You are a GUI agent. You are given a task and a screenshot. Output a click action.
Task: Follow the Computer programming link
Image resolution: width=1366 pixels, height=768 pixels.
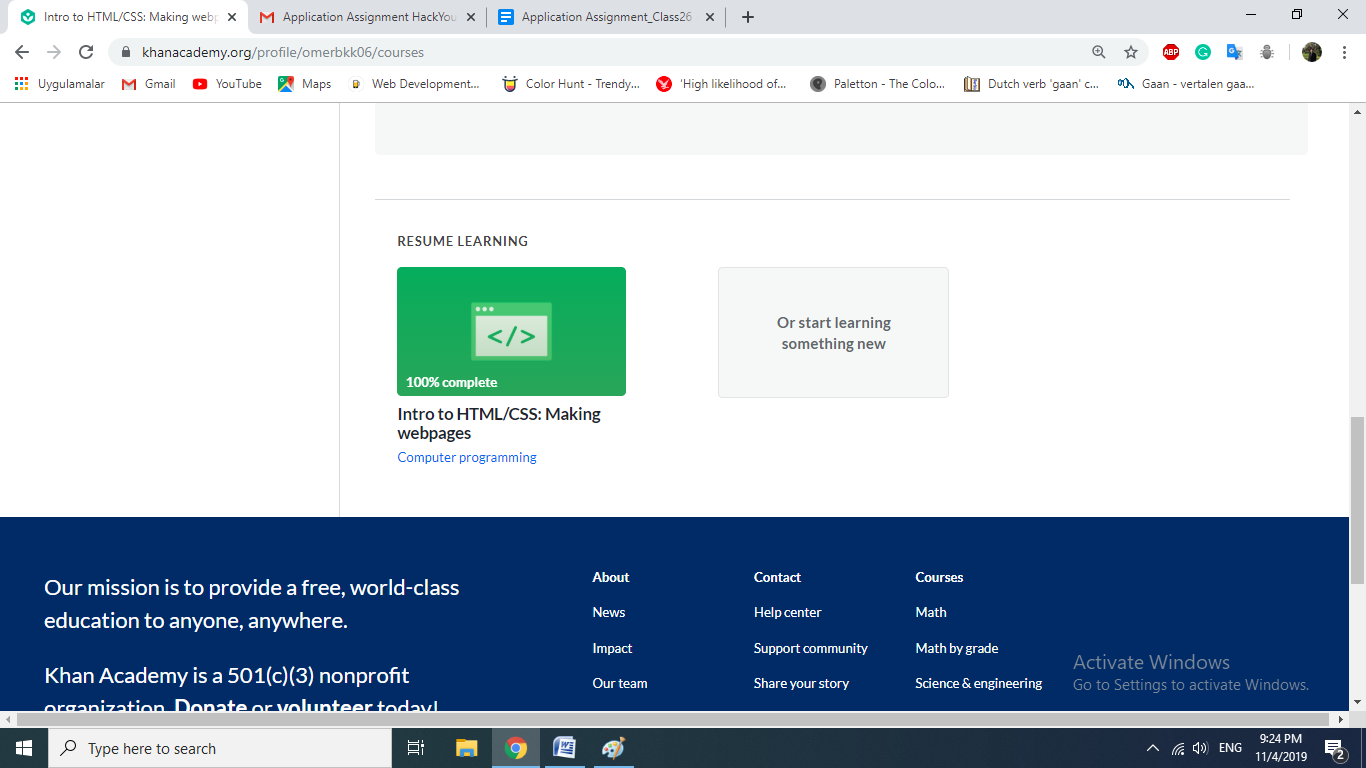click(467, 457)
